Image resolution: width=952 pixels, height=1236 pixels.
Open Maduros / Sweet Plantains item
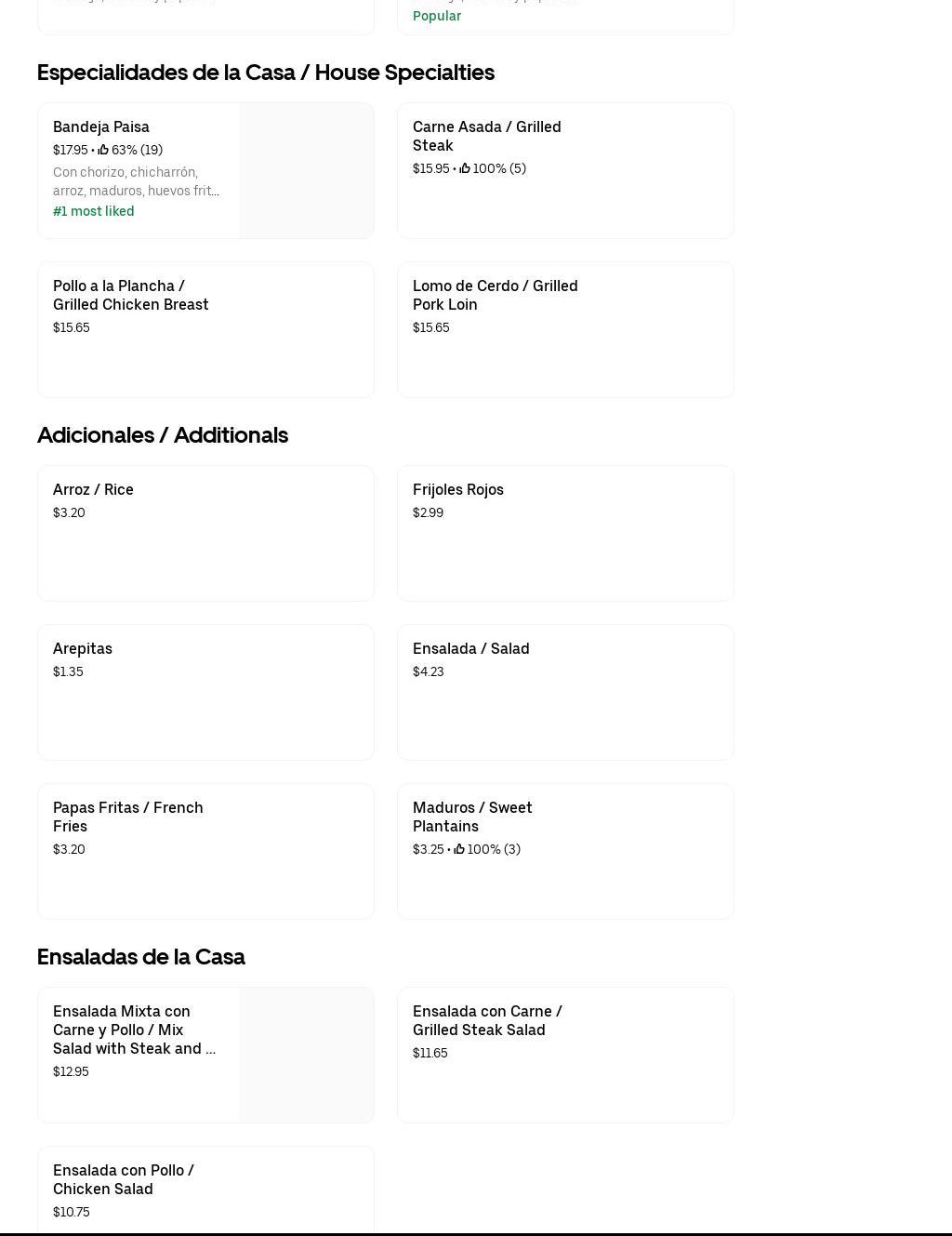472,817
